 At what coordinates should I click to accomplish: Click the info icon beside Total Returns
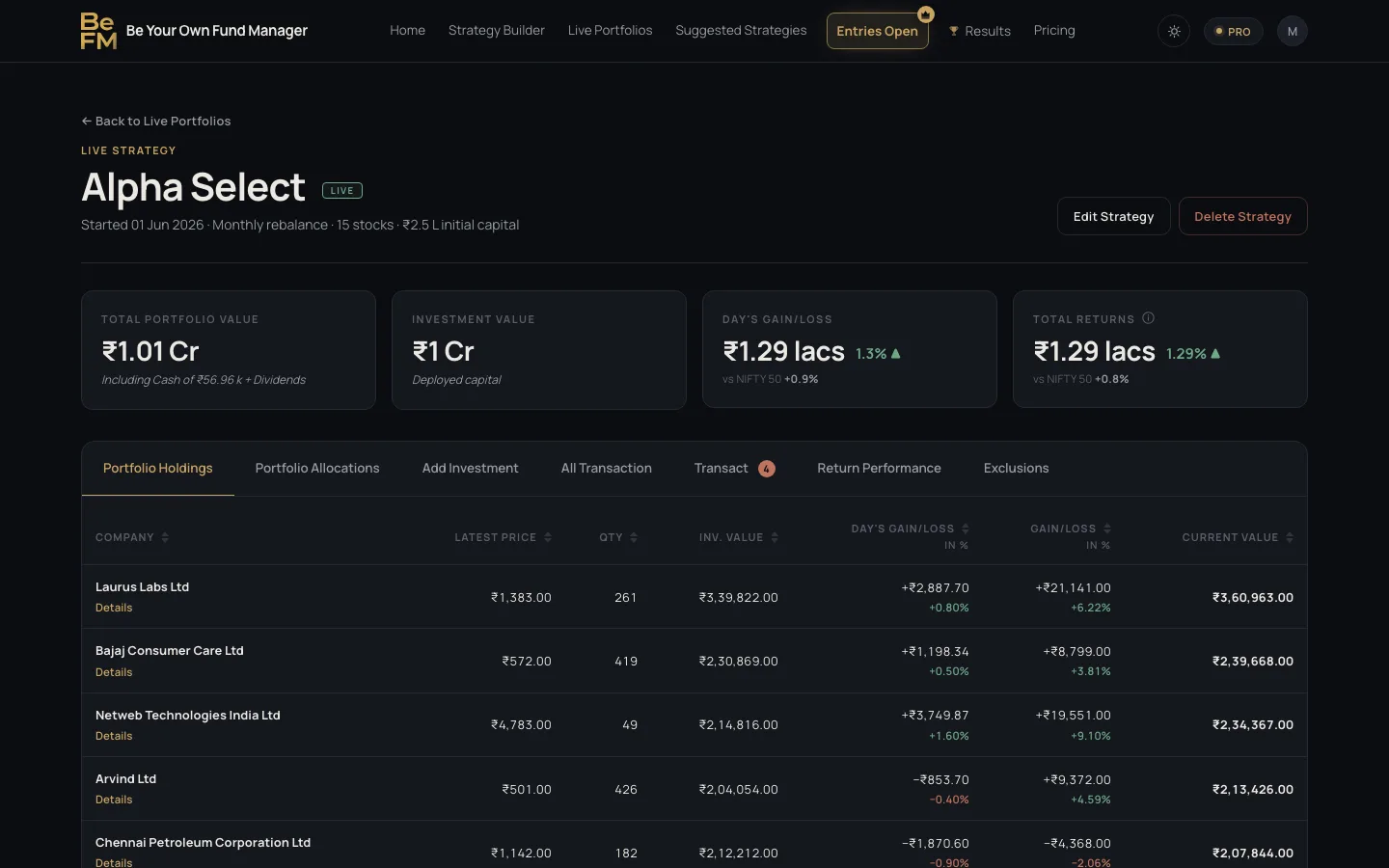pos(1148,318)
